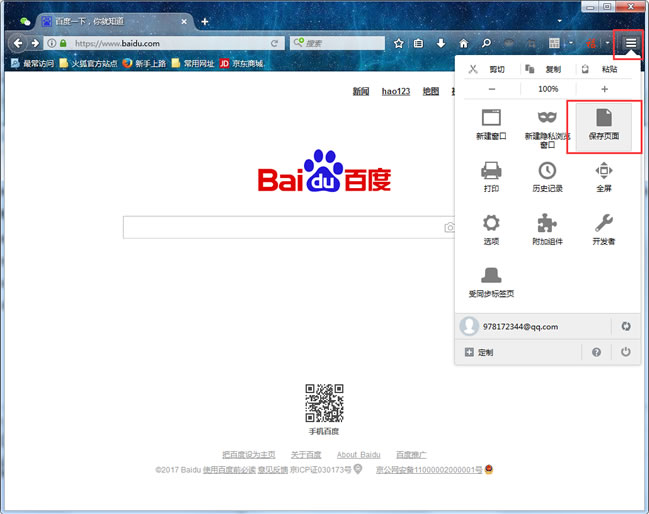Open the downloads arrow icon
Screen dimensions: 649x514
(441, 43)
